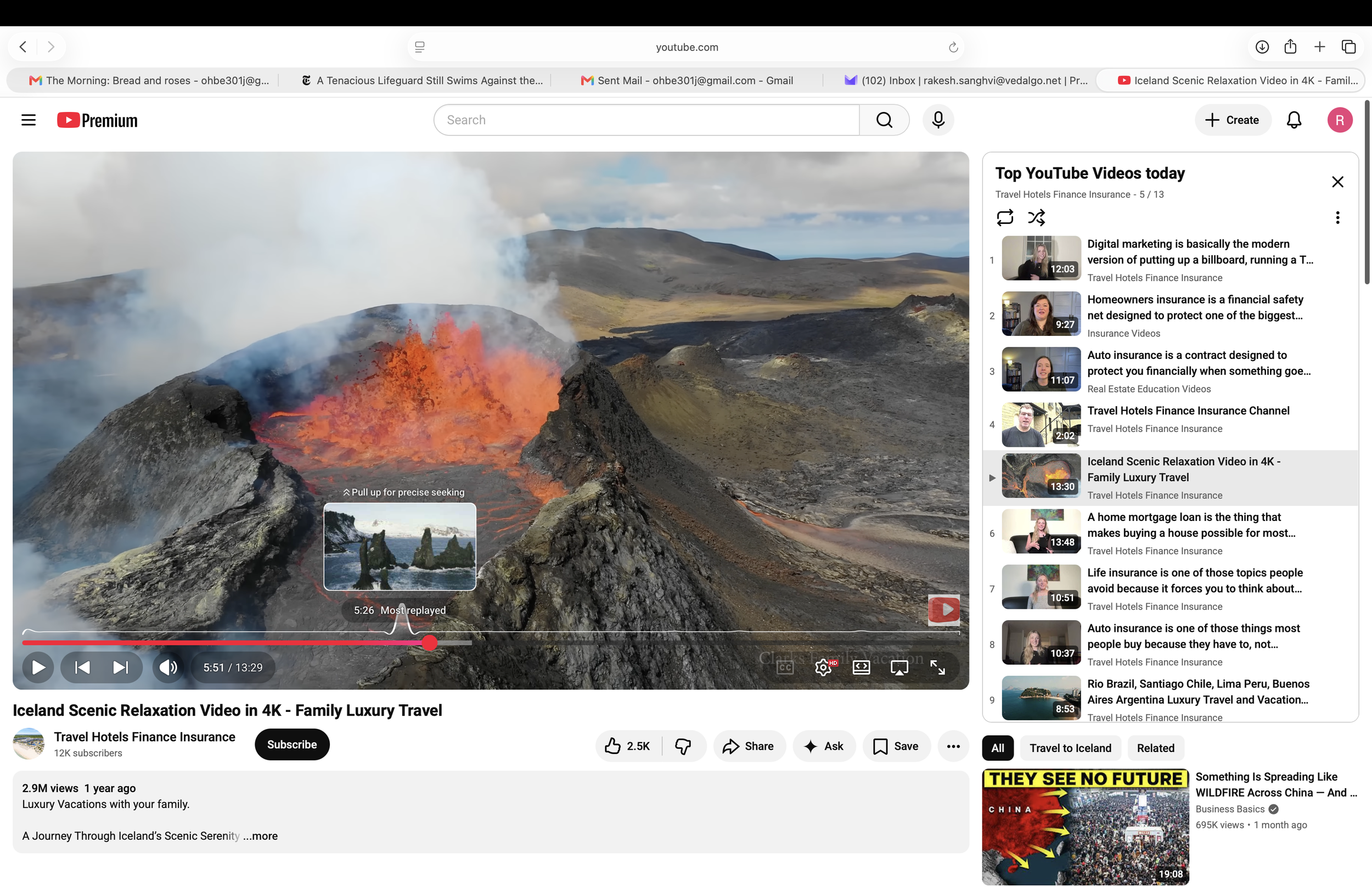Close the Top YouTube Videos playlist panel

coord(1337,182)
